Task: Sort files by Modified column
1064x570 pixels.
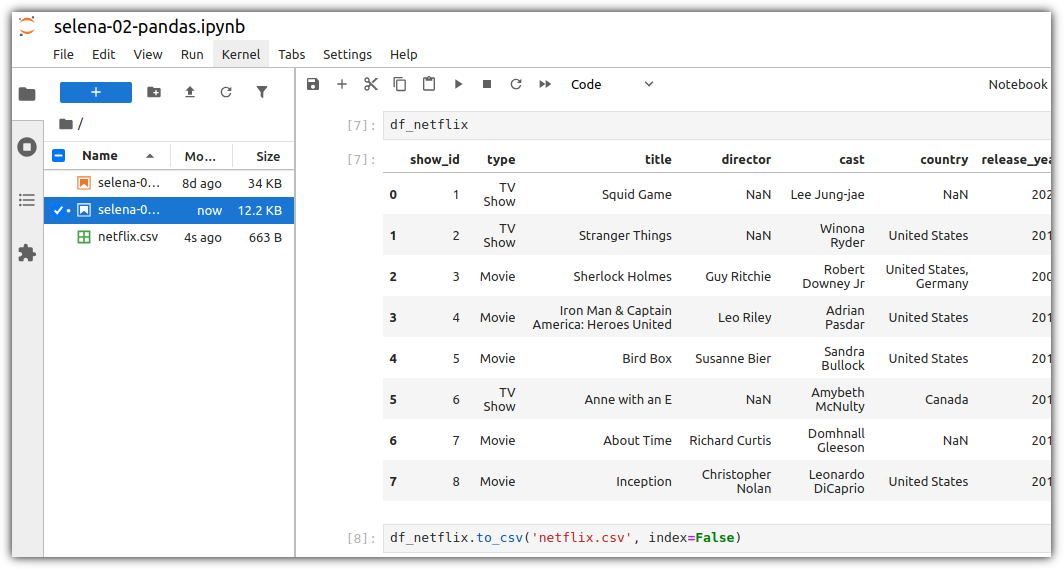Action: pyautogui.click(x=201, y=156)
